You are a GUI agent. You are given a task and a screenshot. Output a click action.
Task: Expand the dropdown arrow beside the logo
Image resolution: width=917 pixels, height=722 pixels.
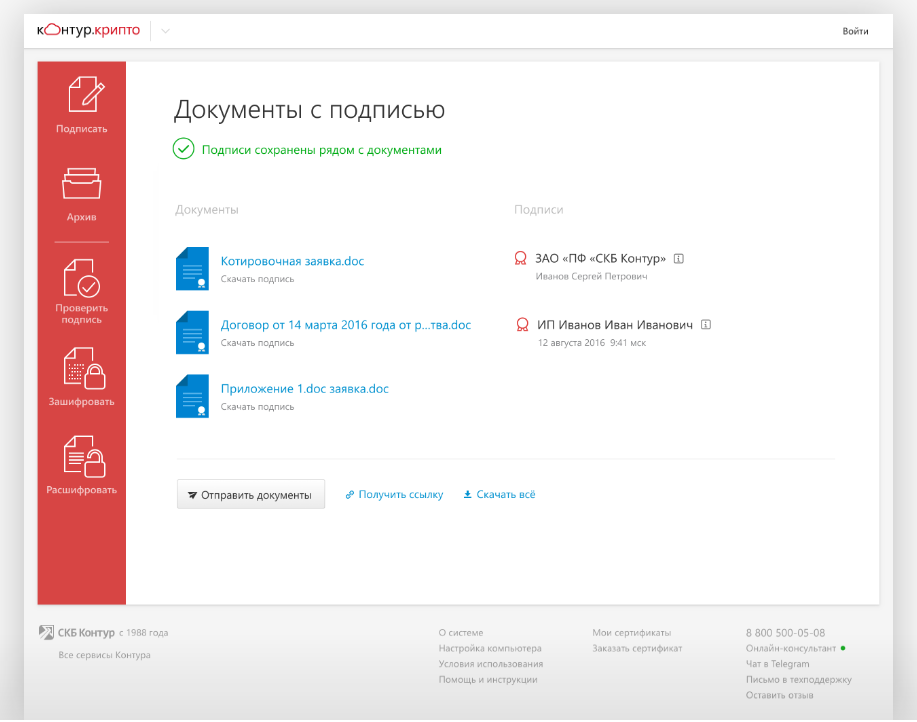coord(166,31)
